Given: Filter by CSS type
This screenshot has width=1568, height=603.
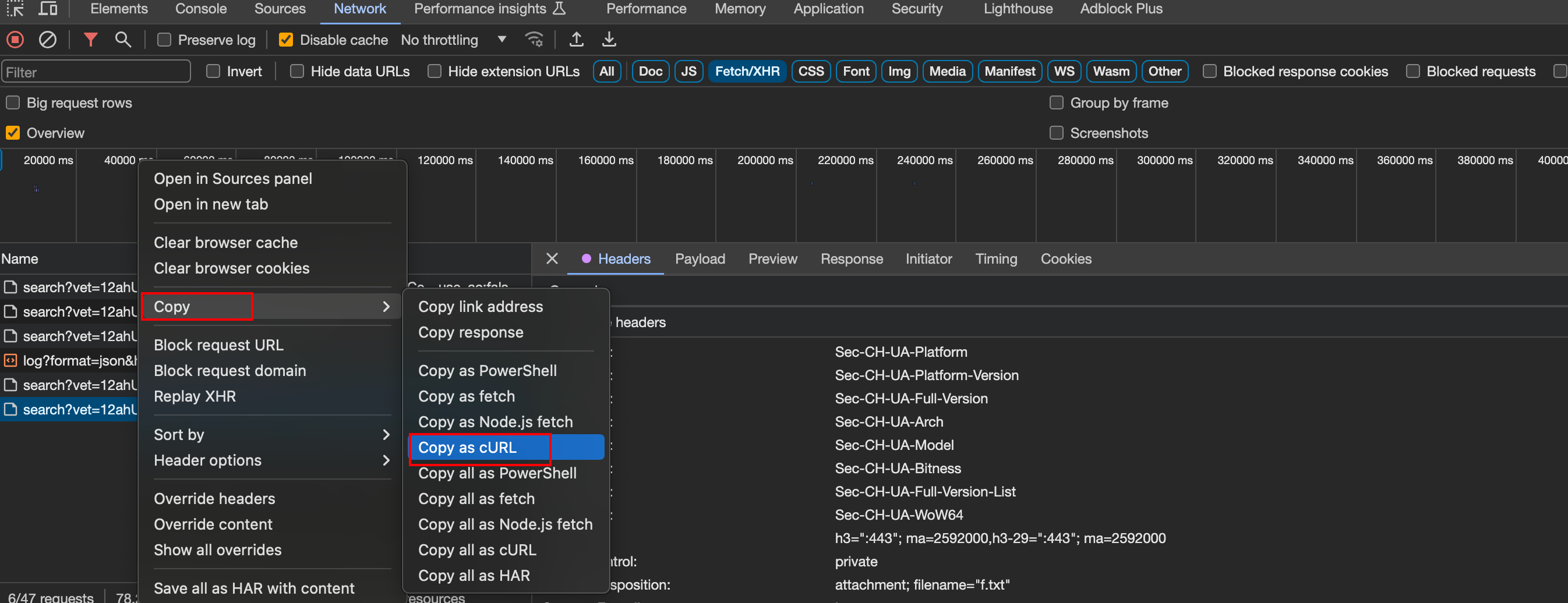Looking at the screenshot, I should [811, 71].
